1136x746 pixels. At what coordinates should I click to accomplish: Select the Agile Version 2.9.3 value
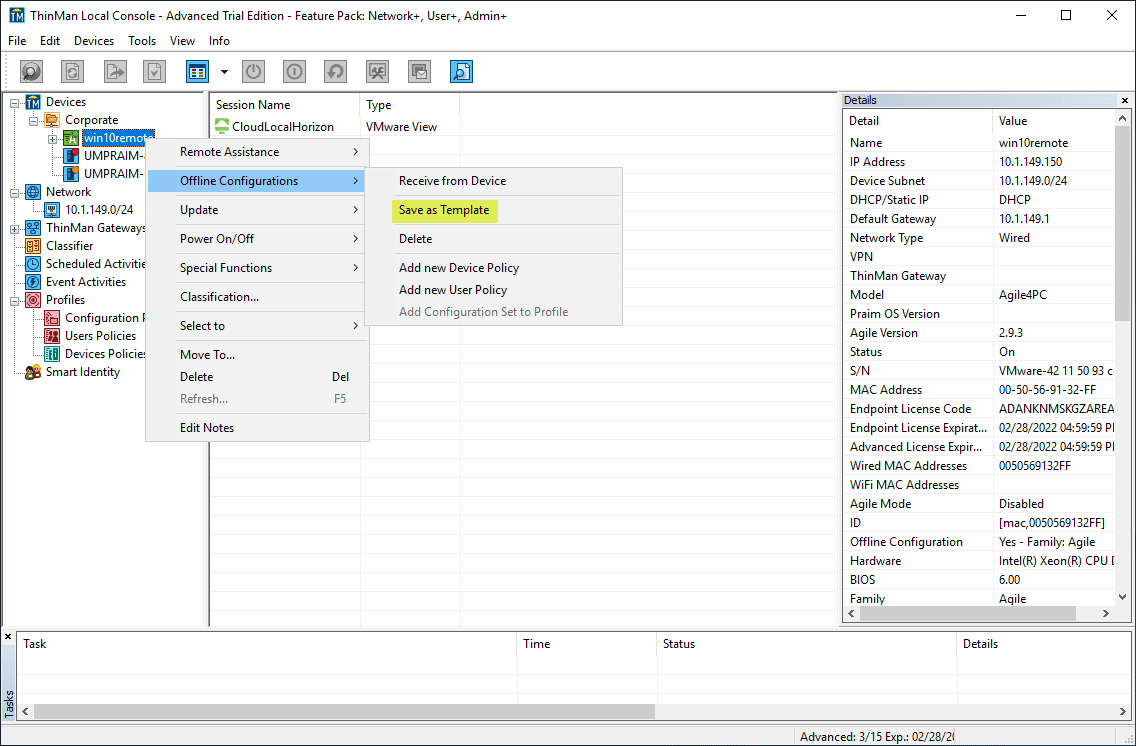(x=1011, y=333)
